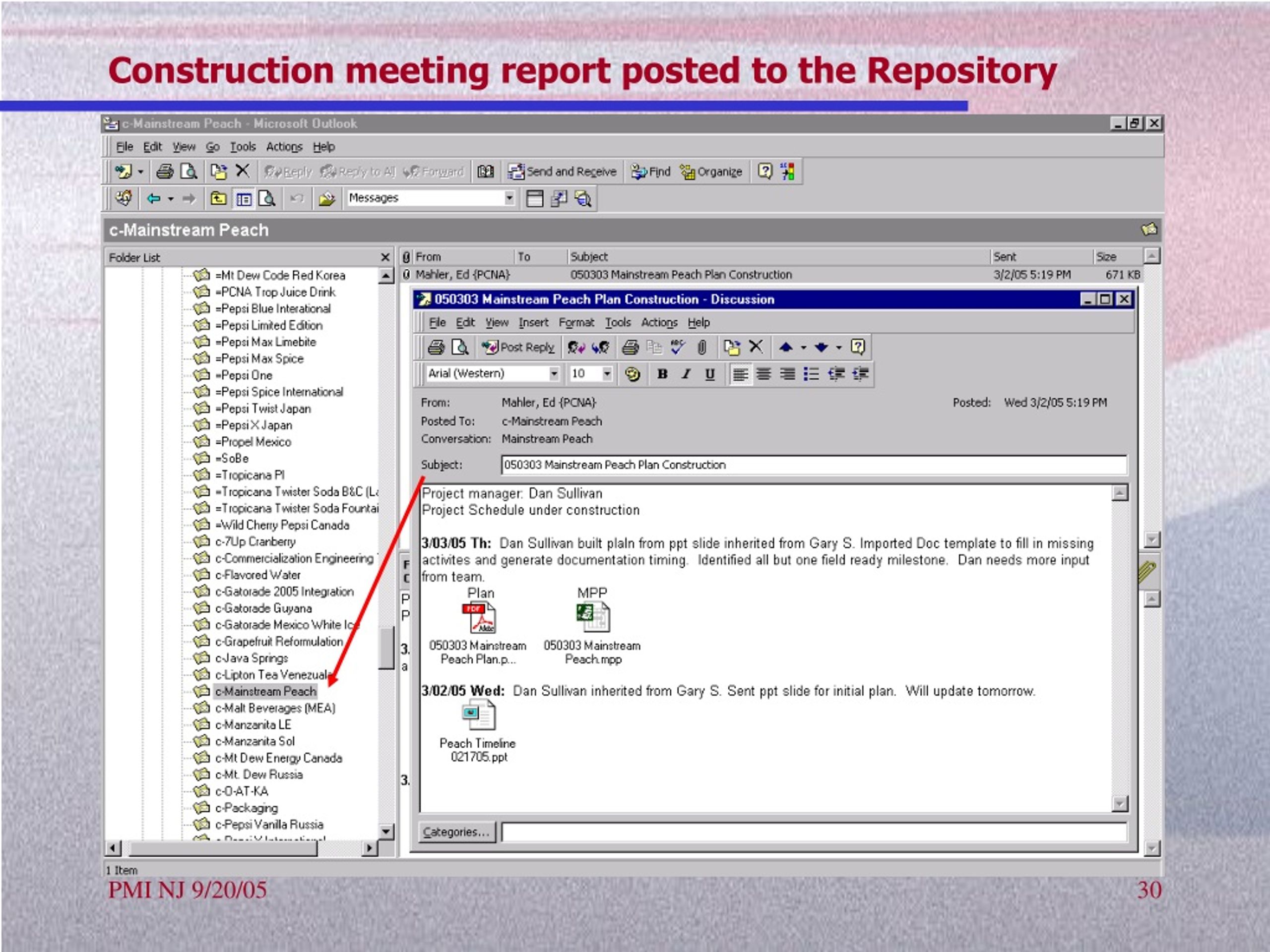This screenshot has width=1270, height=952.
Task: Open the Next Item arrow dropdown
Action: tap(839, 348)
